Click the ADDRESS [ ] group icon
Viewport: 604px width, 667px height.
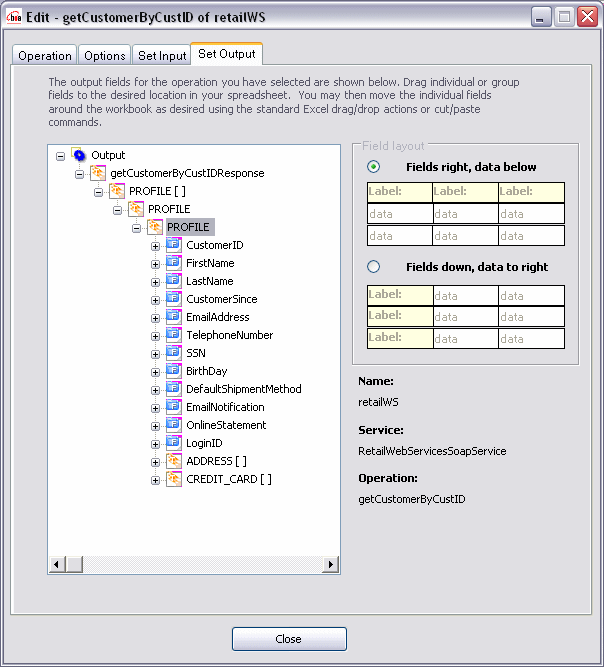pos(174,461)
